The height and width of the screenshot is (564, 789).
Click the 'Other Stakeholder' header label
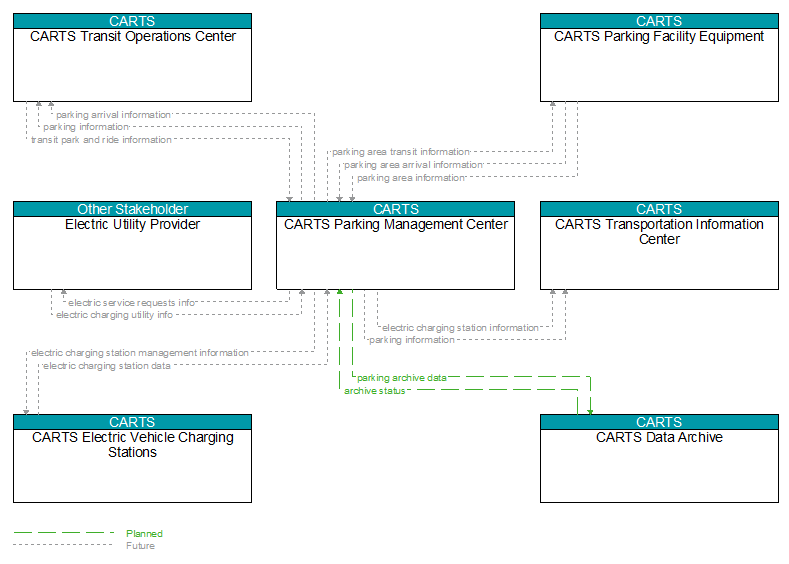(132, 209)
